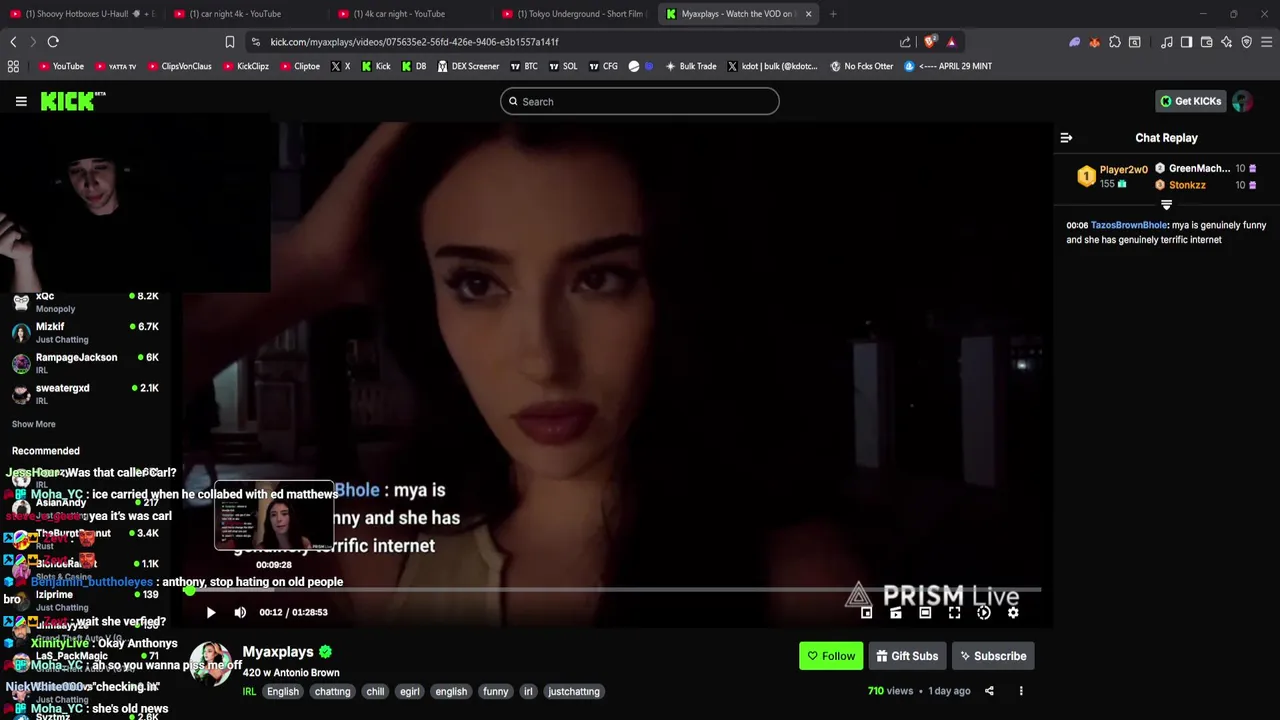This screenshot has width=1280, height=720.
Task: Toggle fullscreen mode in player
Action: (954, 612)
